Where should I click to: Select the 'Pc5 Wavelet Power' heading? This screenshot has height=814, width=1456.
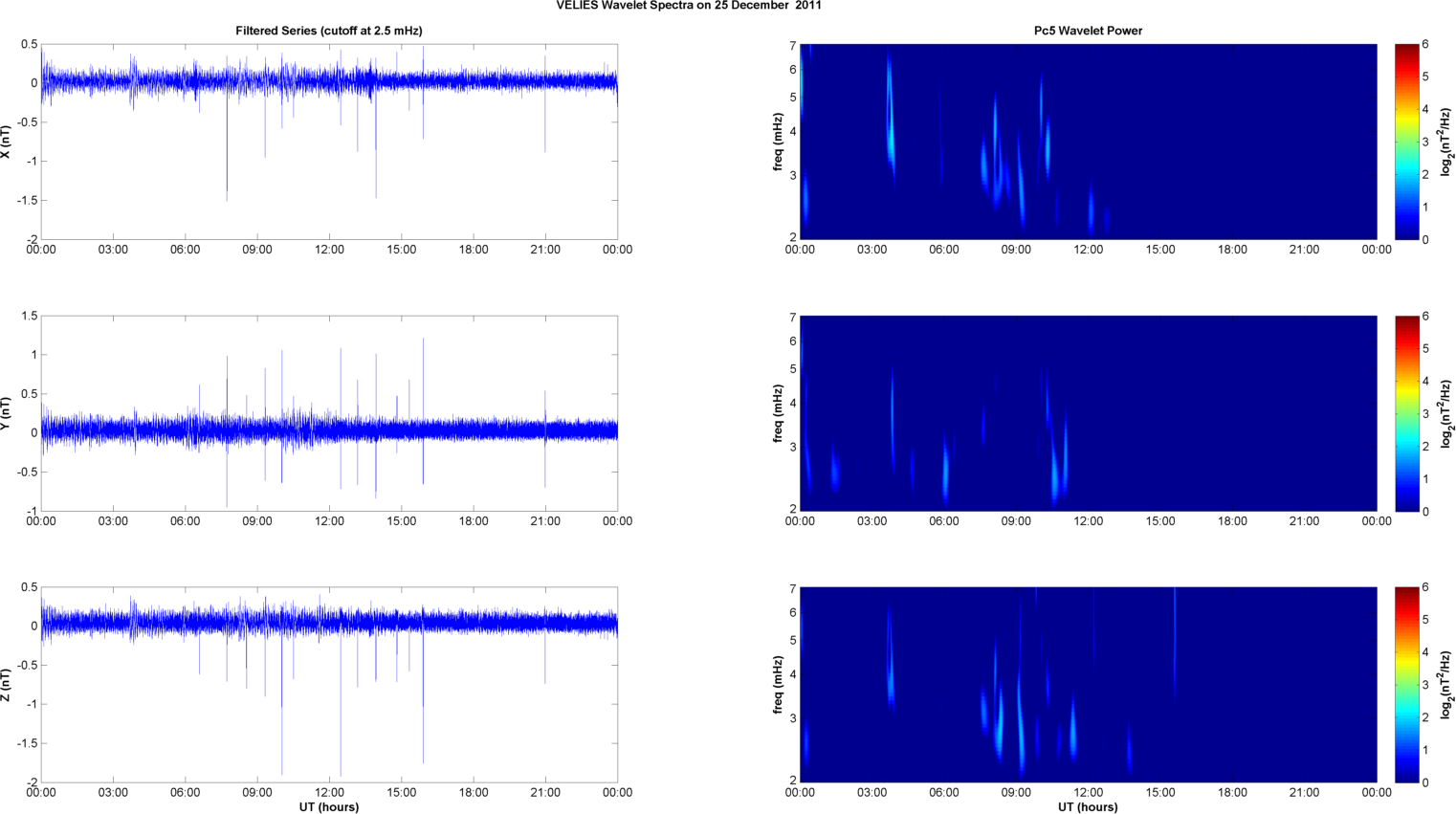point(1088,31)
